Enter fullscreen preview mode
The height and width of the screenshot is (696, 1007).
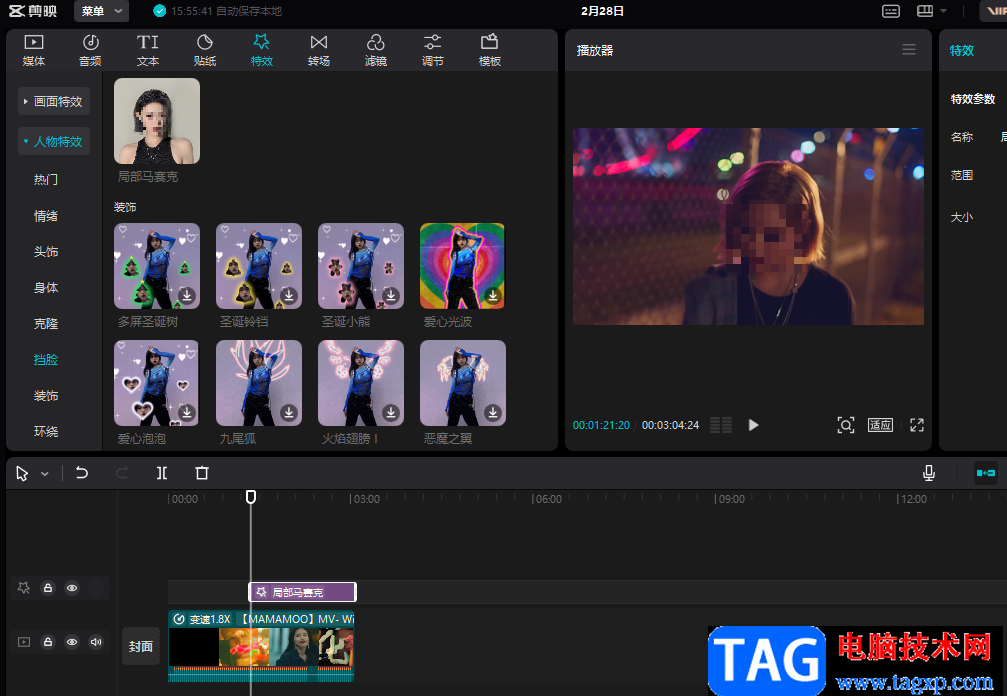pos(917,425)
